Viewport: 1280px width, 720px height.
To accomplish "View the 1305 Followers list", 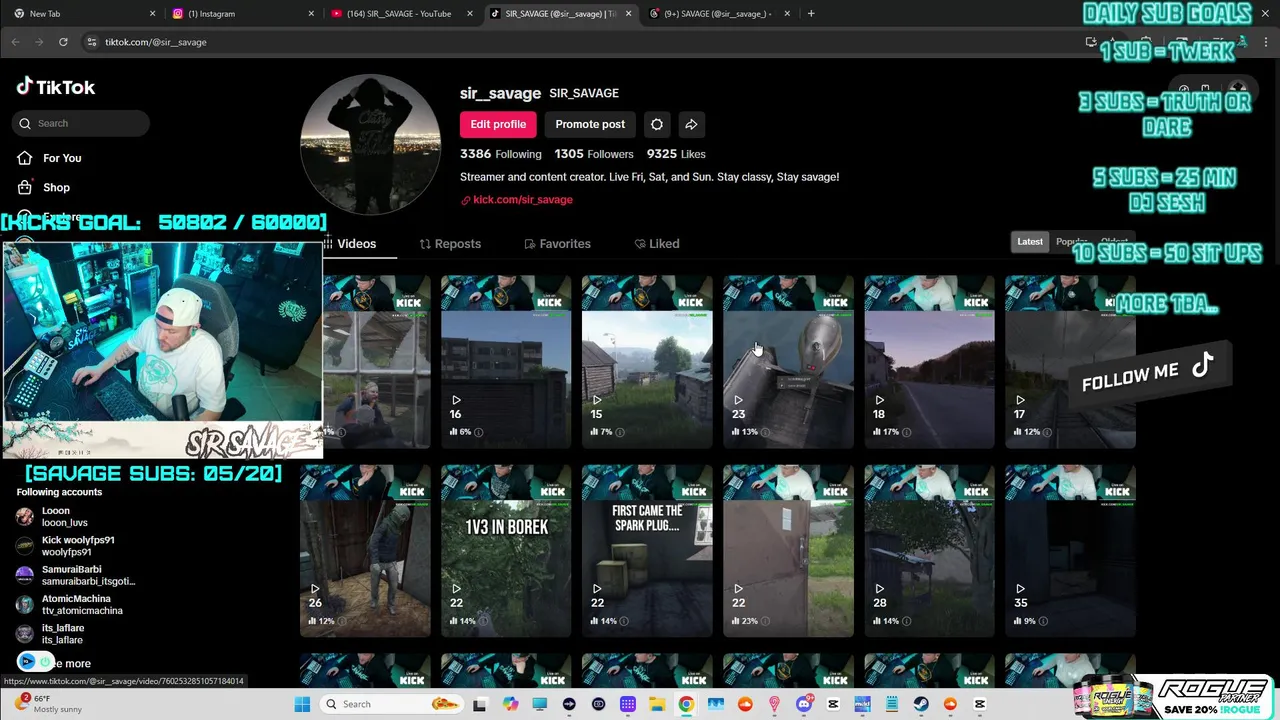I will (x=594, y=154).
